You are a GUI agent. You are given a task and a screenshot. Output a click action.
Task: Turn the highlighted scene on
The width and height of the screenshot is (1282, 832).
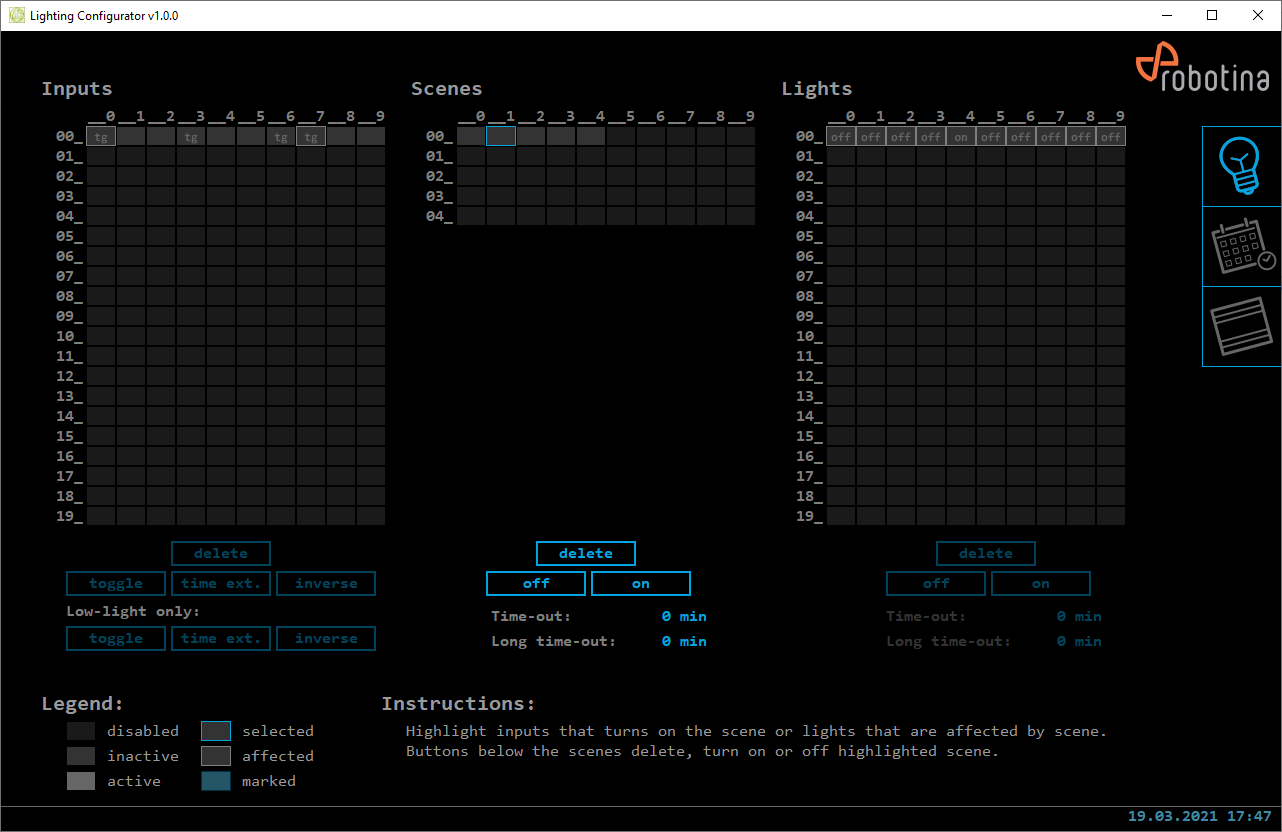[641, 584]
